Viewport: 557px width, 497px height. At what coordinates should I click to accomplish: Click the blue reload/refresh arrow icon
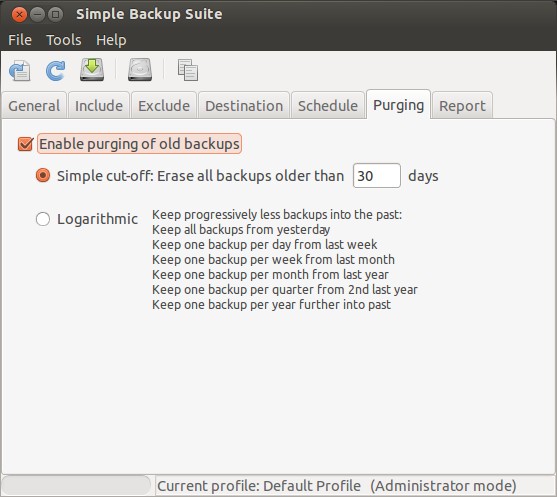56,70
